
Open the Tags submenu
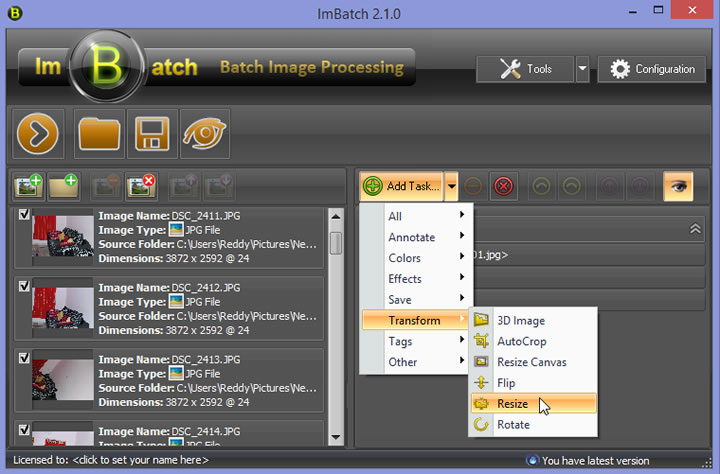(415, 341)
